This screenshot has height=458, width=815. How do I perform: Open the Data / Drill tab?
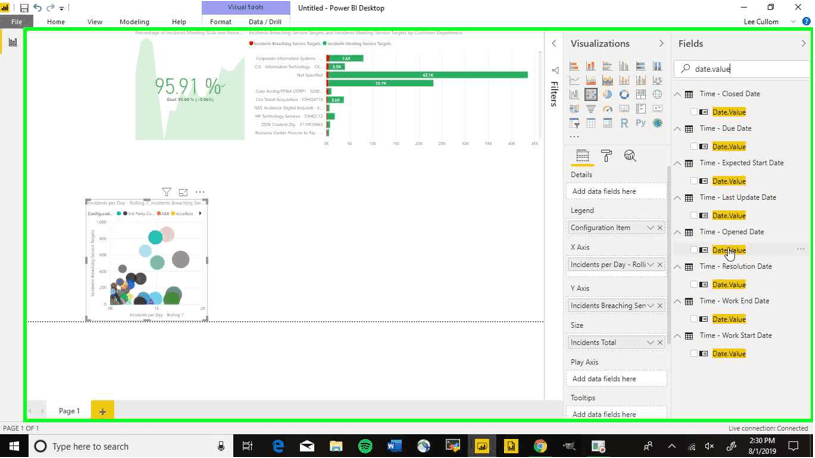pos(265,22)
